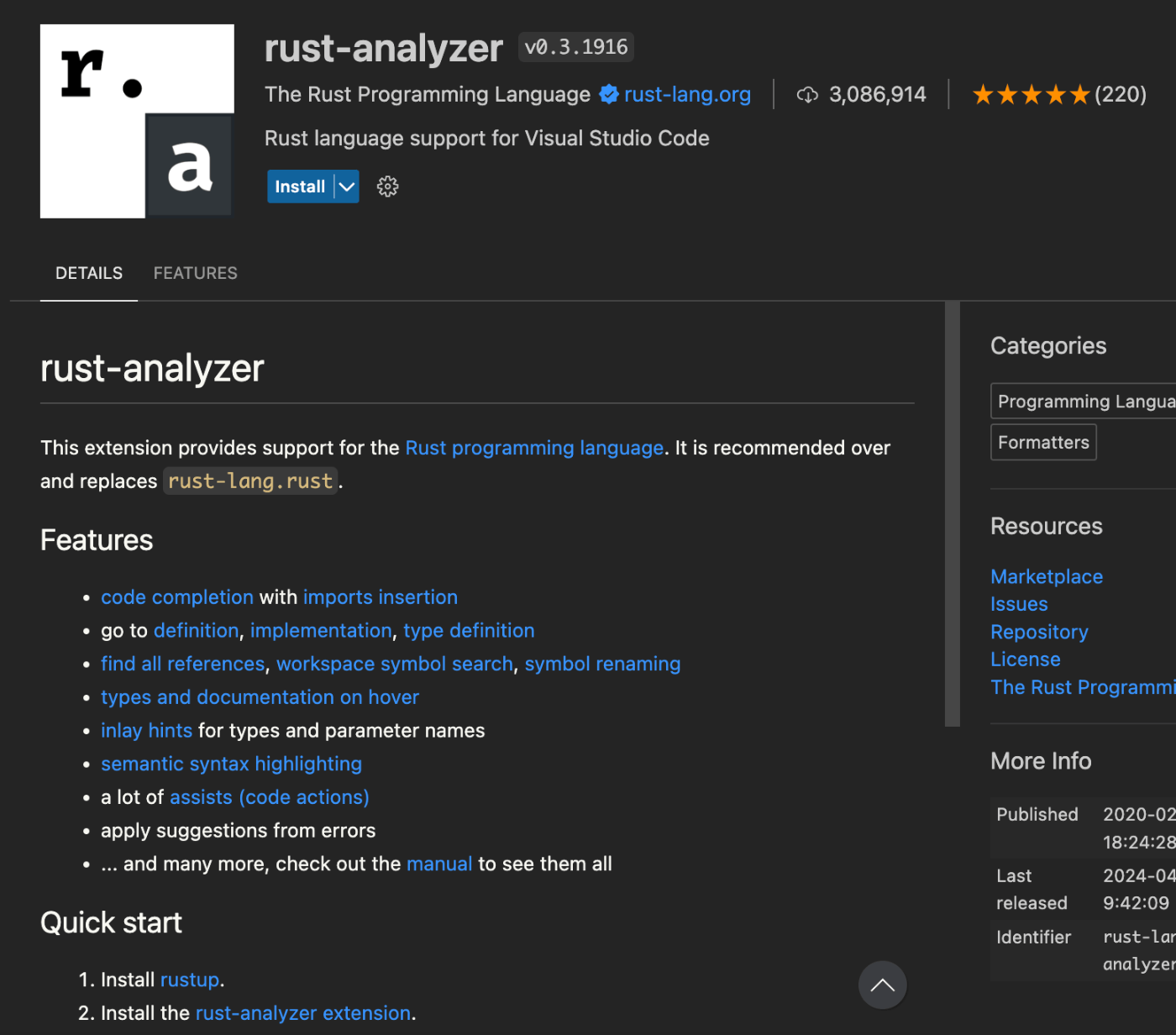Image resolution: width=1176 pixels, height=1035 pixels.
Task: Click the 3,086,914 install count
Action: pyautogui.click(x=877, y=94)
